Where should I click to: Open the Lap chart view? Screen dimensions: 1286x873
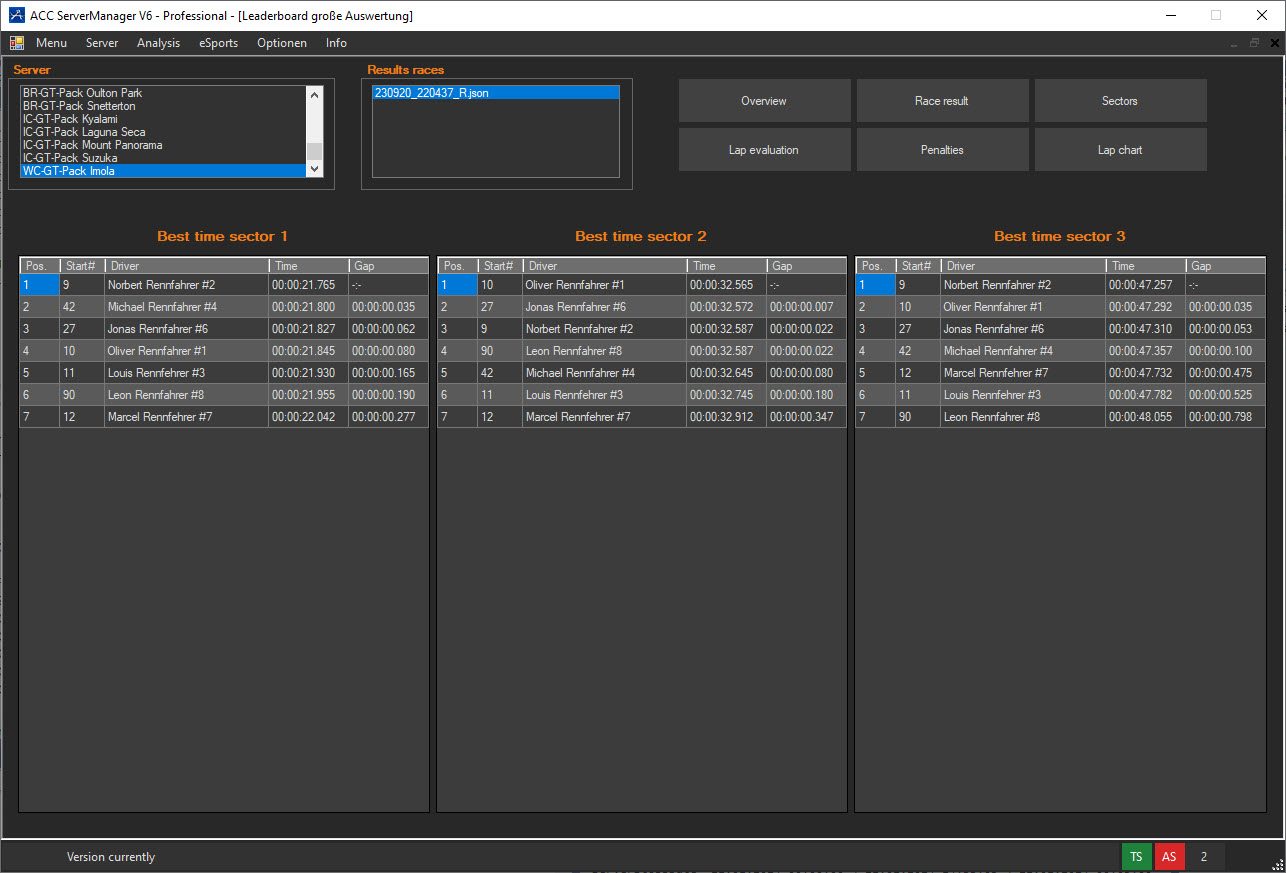(x=1120, y=150)
